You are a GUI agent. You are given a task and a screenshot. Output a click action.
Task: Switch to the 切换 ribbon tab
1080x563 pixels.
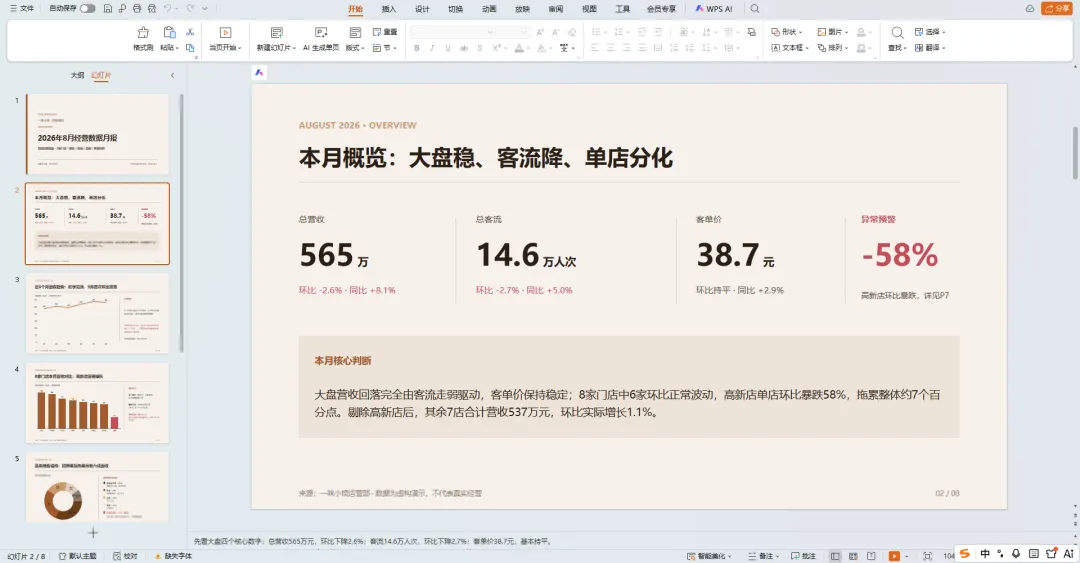(455, 9)
